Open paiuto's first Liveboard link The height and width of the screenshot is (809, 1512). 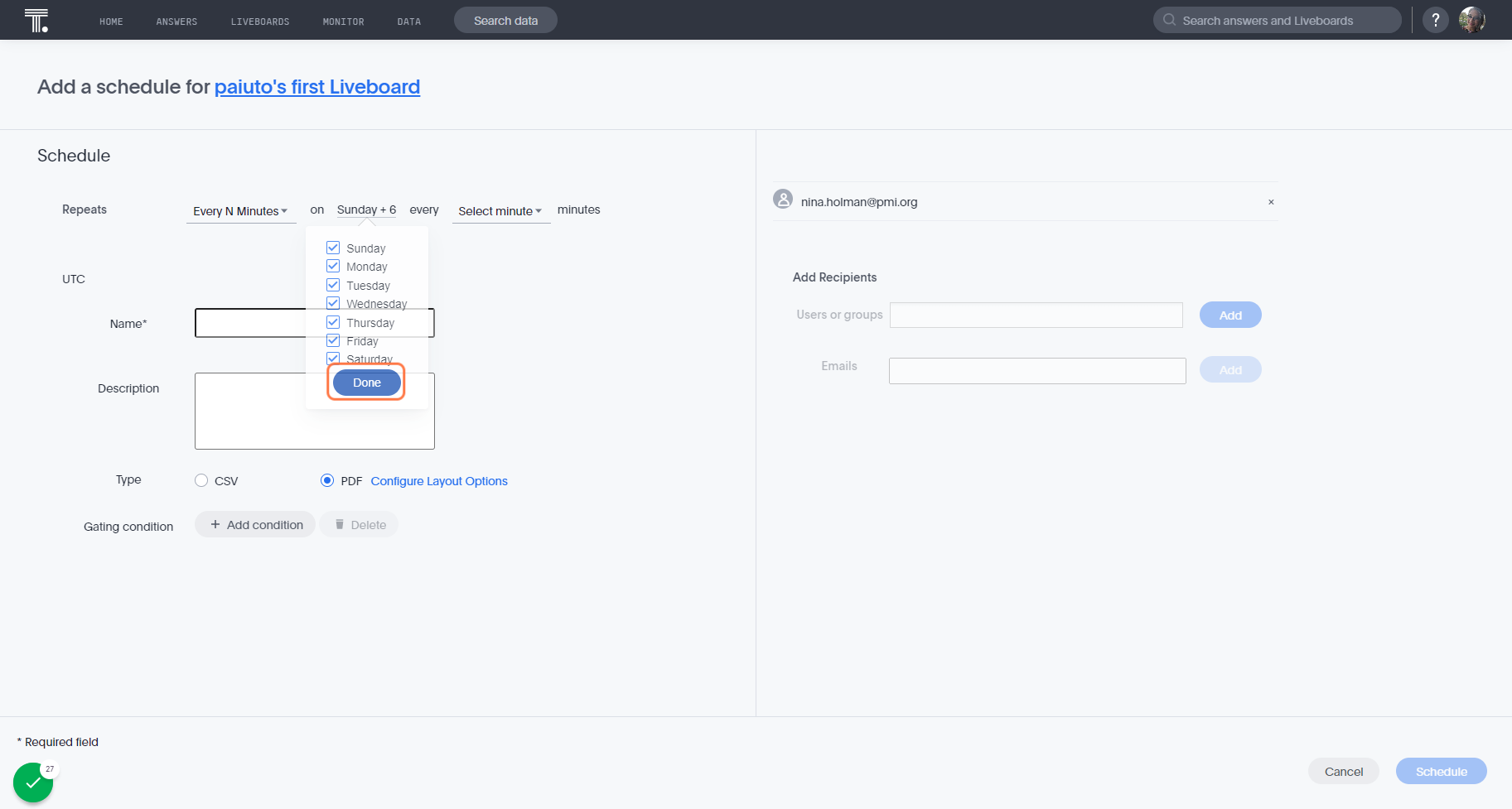click(x=317, y=87)
